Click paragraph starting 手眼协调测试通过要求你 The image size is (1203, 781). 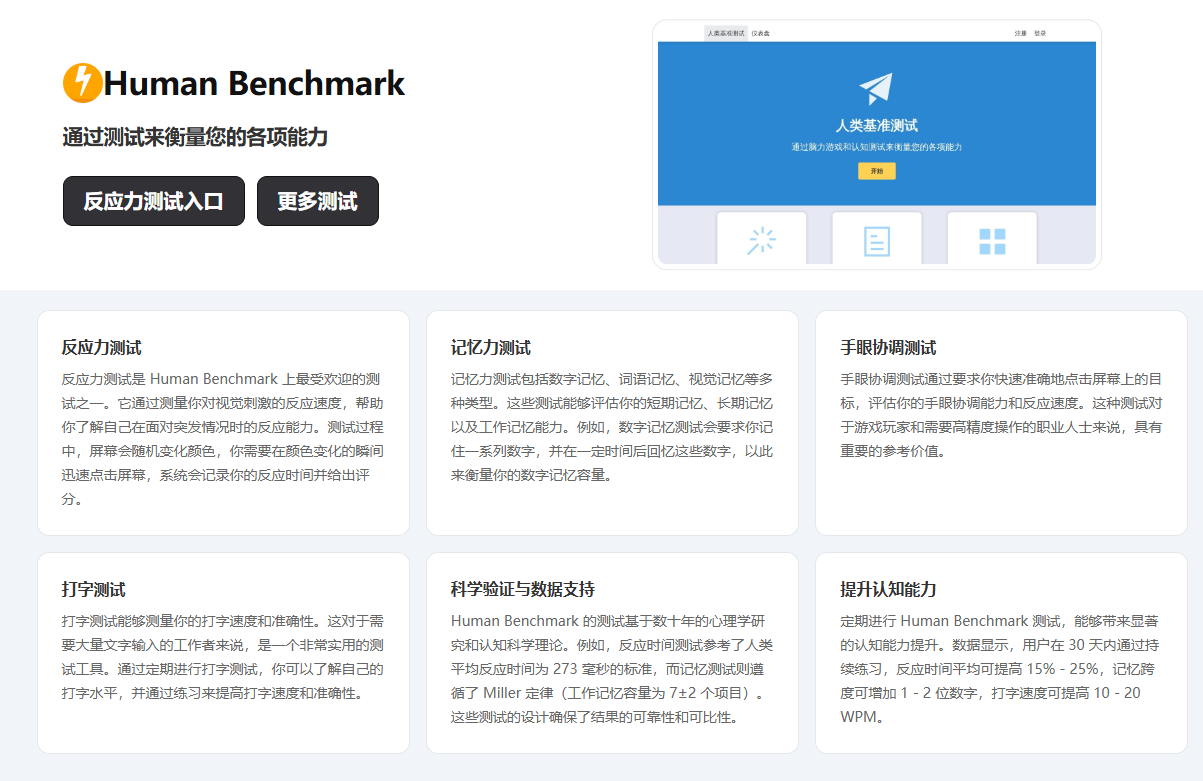point(1001,415)
